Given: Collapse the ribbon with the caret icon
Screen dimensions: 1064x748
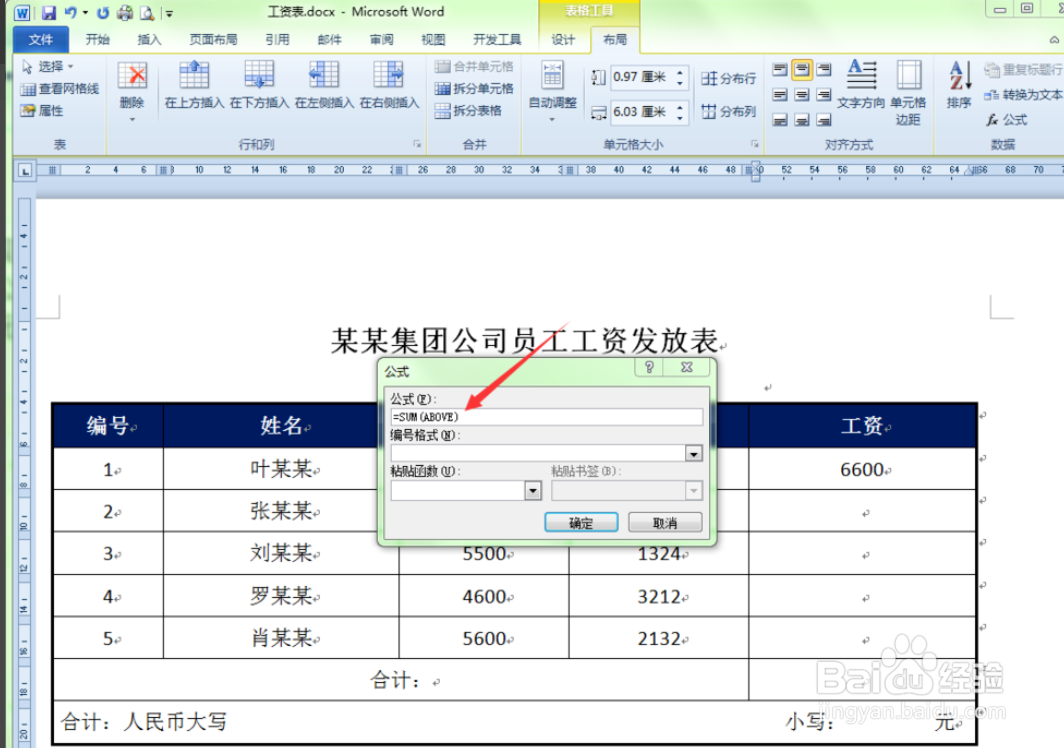Looking at the screenshot, I should [1054, 39].
